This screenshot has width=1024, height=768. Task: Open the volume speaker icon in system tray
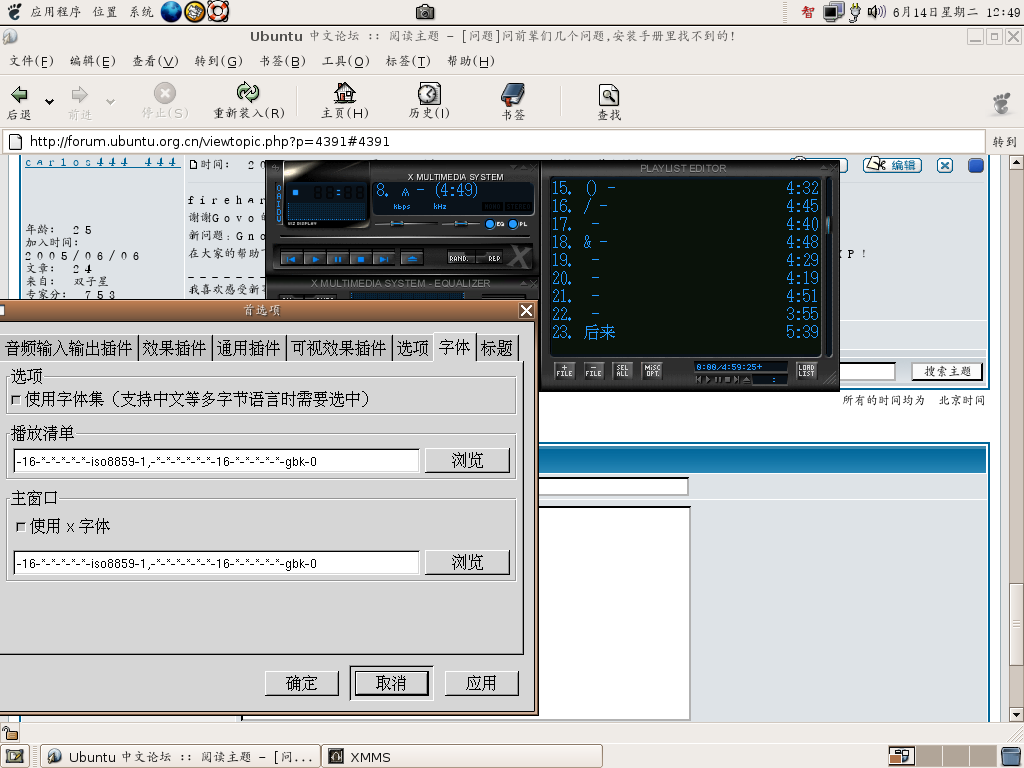tap(875, 12)
